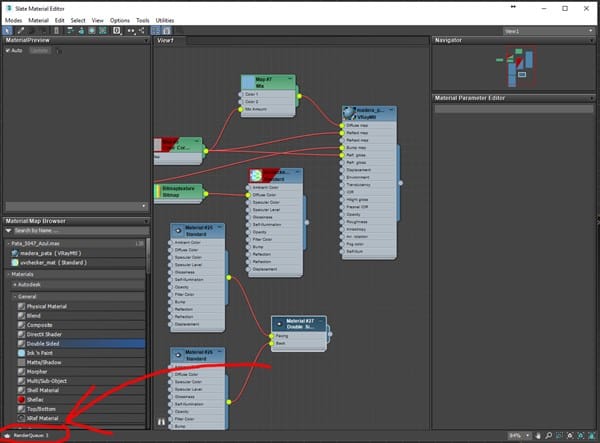Viewport: 600px width, 443px height.
Task: Switch to the View1 tab
Action: click(165, 40)
